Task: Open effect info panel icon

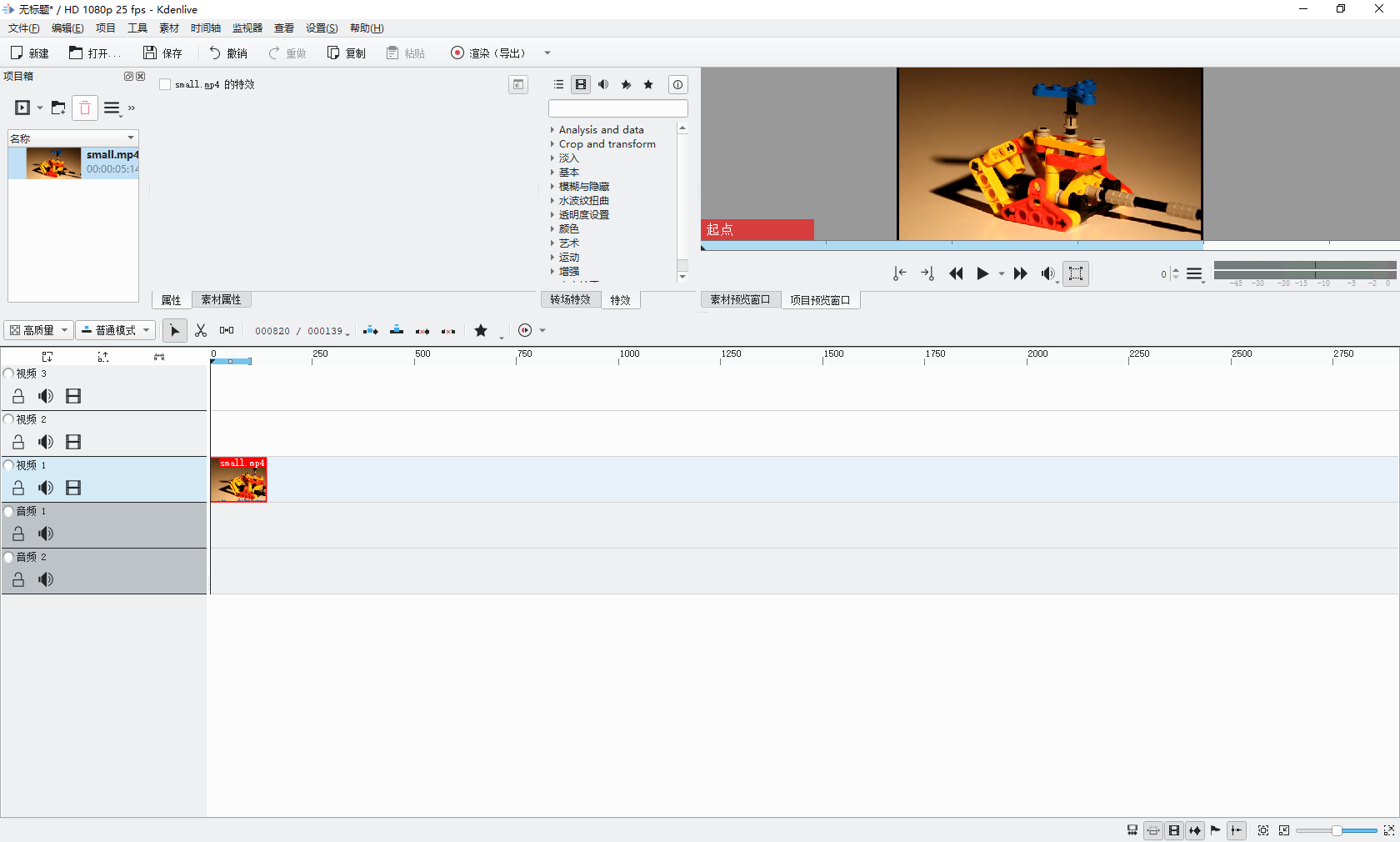Action: click(678, 84)
